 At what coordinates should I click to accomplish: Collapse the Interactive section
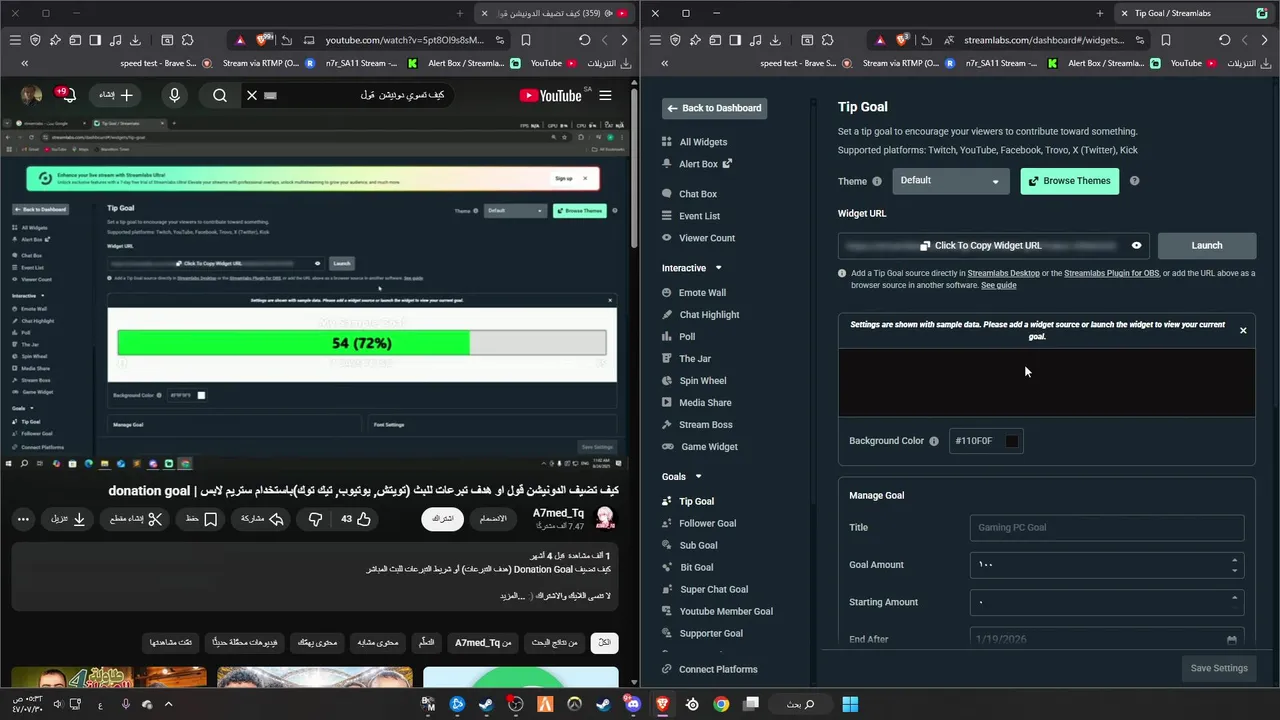[718, 268]
